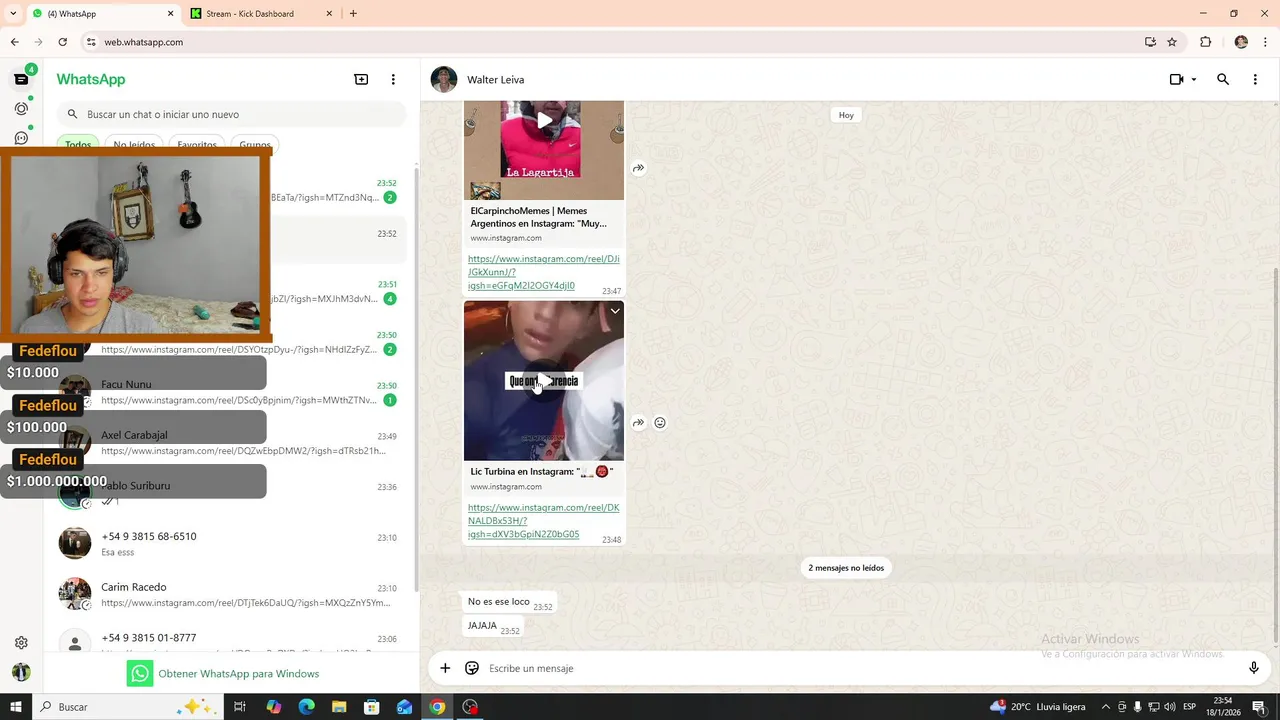Image resolution: width=1280 pixels, height=720 pixels.
Task: Open the Status updates icon
Action: click(21, 108)
